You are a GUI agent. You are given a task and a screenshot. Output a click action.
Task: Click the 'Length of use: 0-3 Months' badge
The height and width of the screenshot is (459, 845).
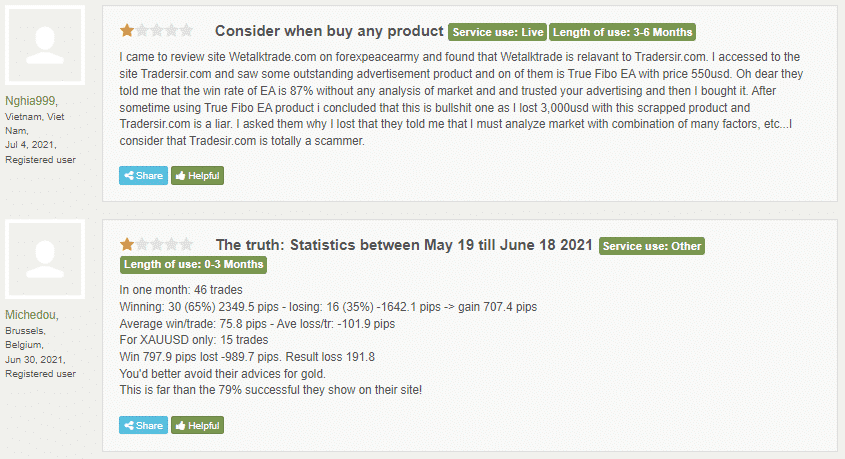[193, 265]
